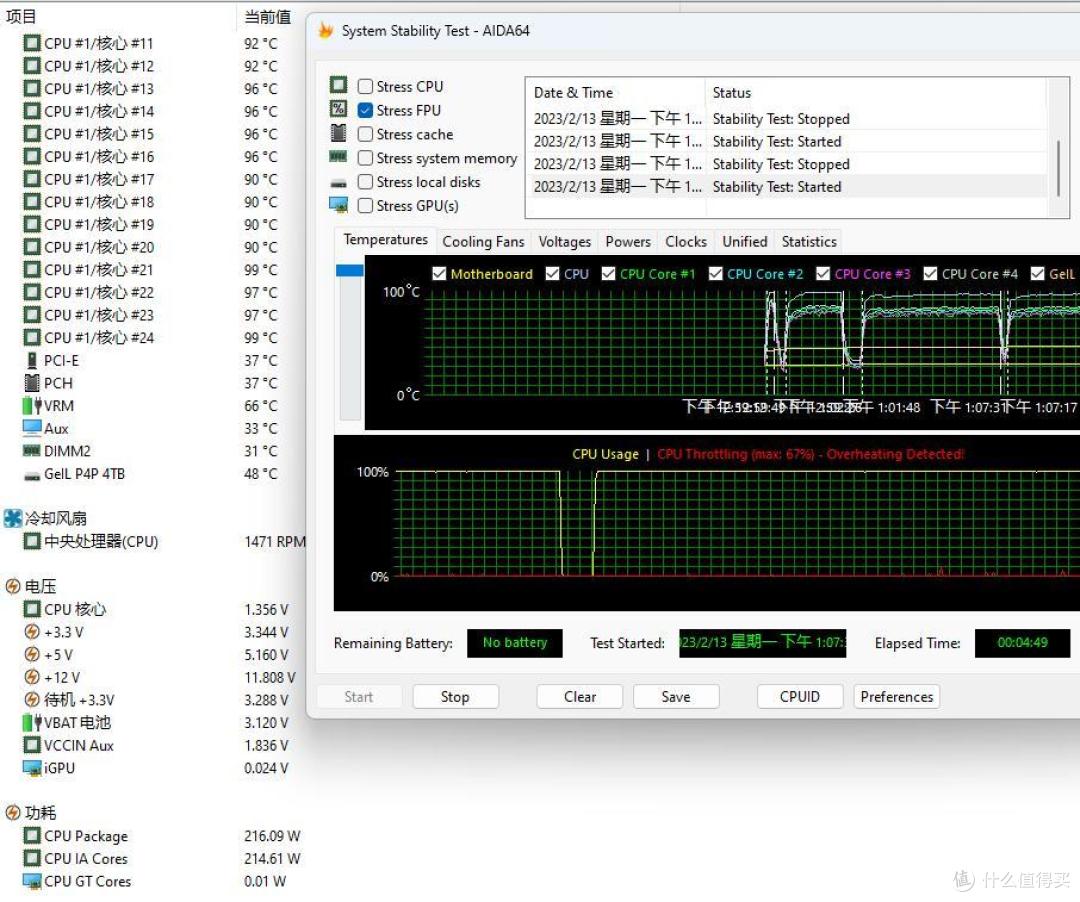Viewport: 1080px width, 902px height.
Task: Click the power (功耗) section icon
Action: click(12, 812)
